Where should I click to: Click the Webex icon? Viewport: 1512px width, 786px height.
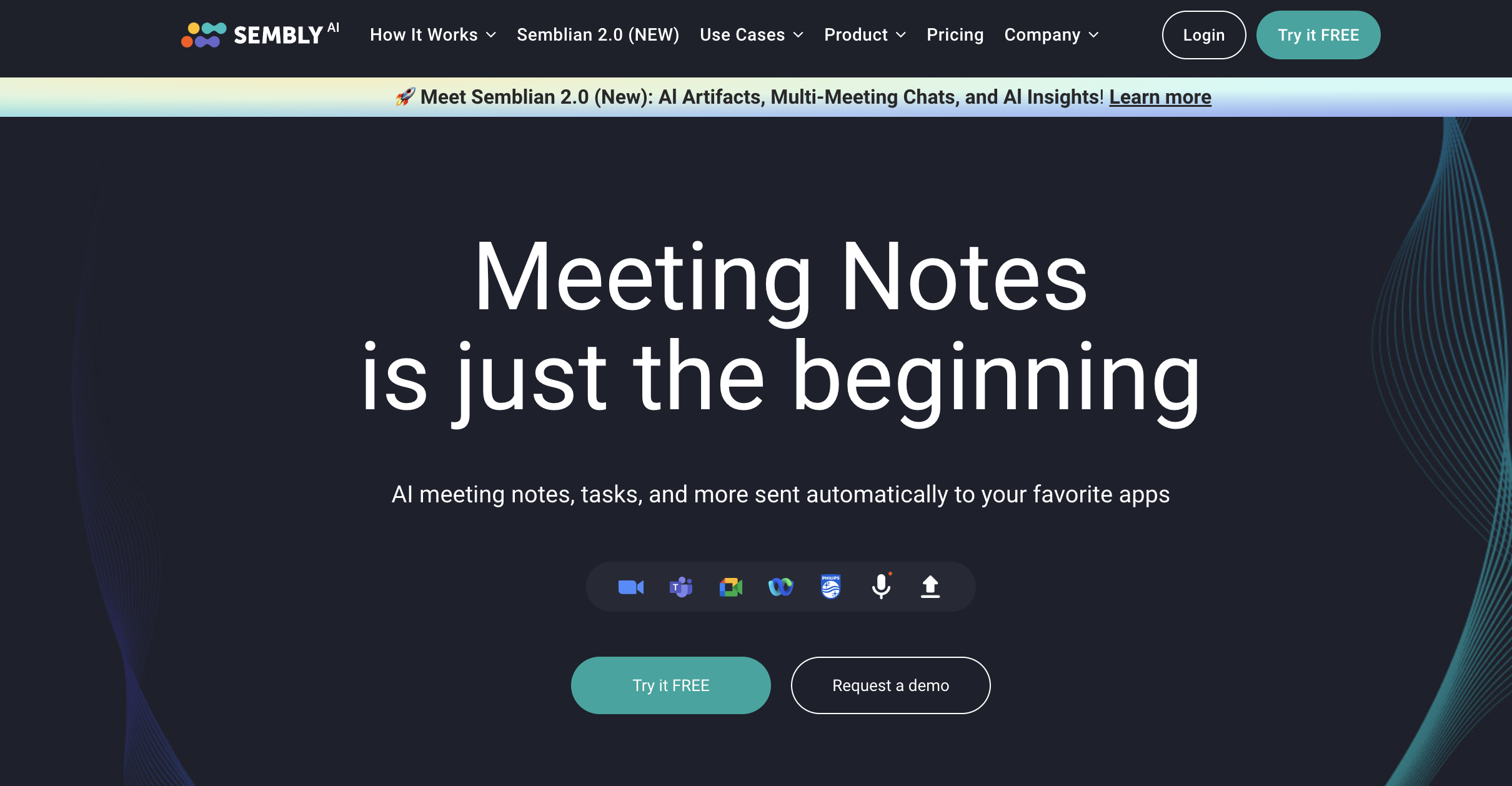(x=781, y=587)
